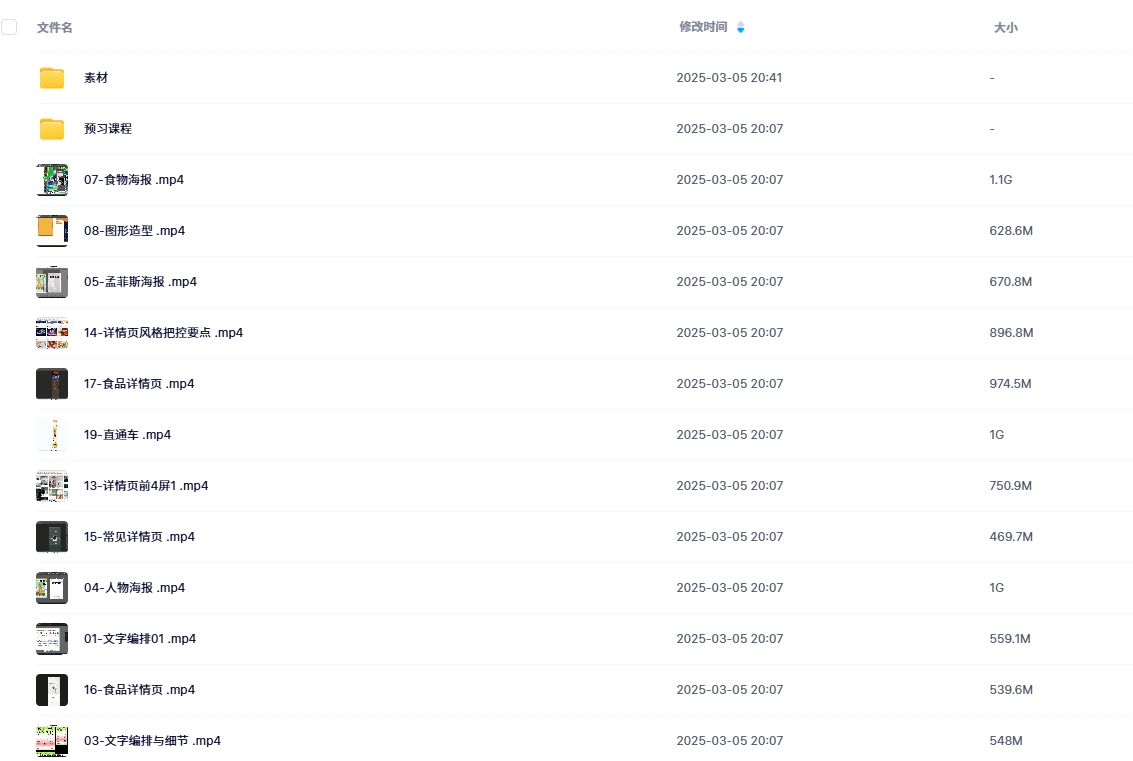Click the 19-直通车 video thumbnail icon
Image resolution: width=1133 pixels, height=761 pixels.
click(52, 435)
